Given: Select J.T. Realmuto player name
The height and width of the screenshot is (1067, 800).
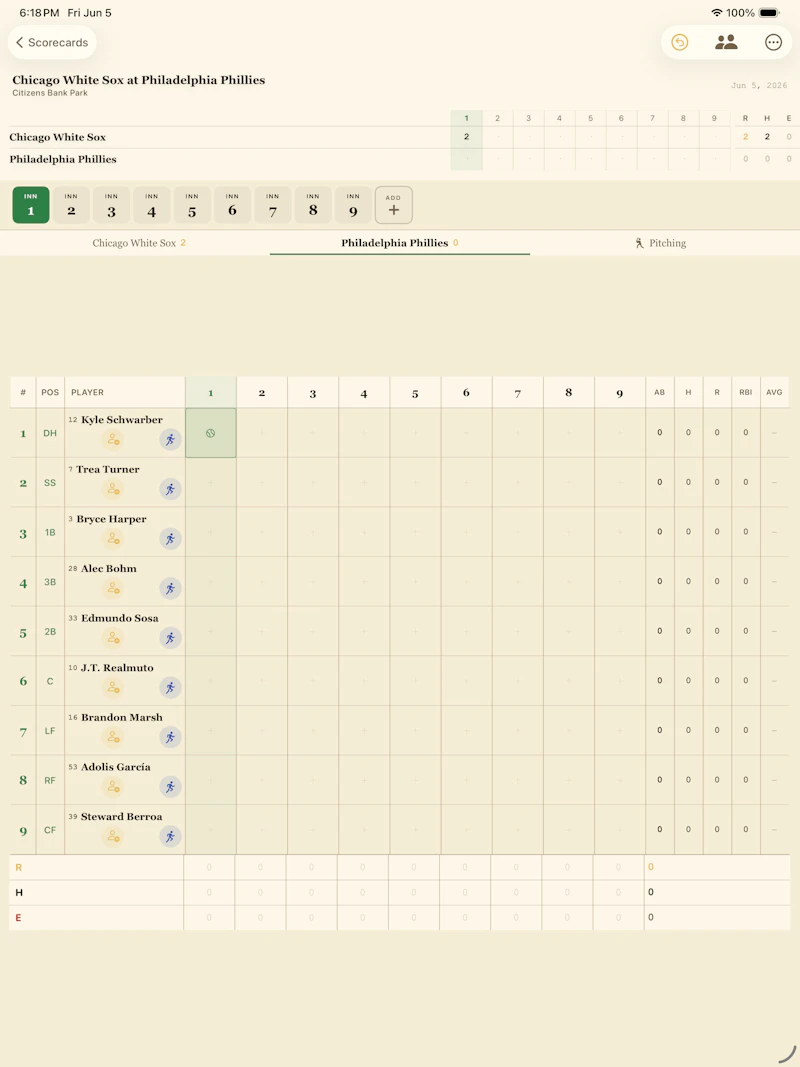Looking at the screenshot, I should click(117, 668).
